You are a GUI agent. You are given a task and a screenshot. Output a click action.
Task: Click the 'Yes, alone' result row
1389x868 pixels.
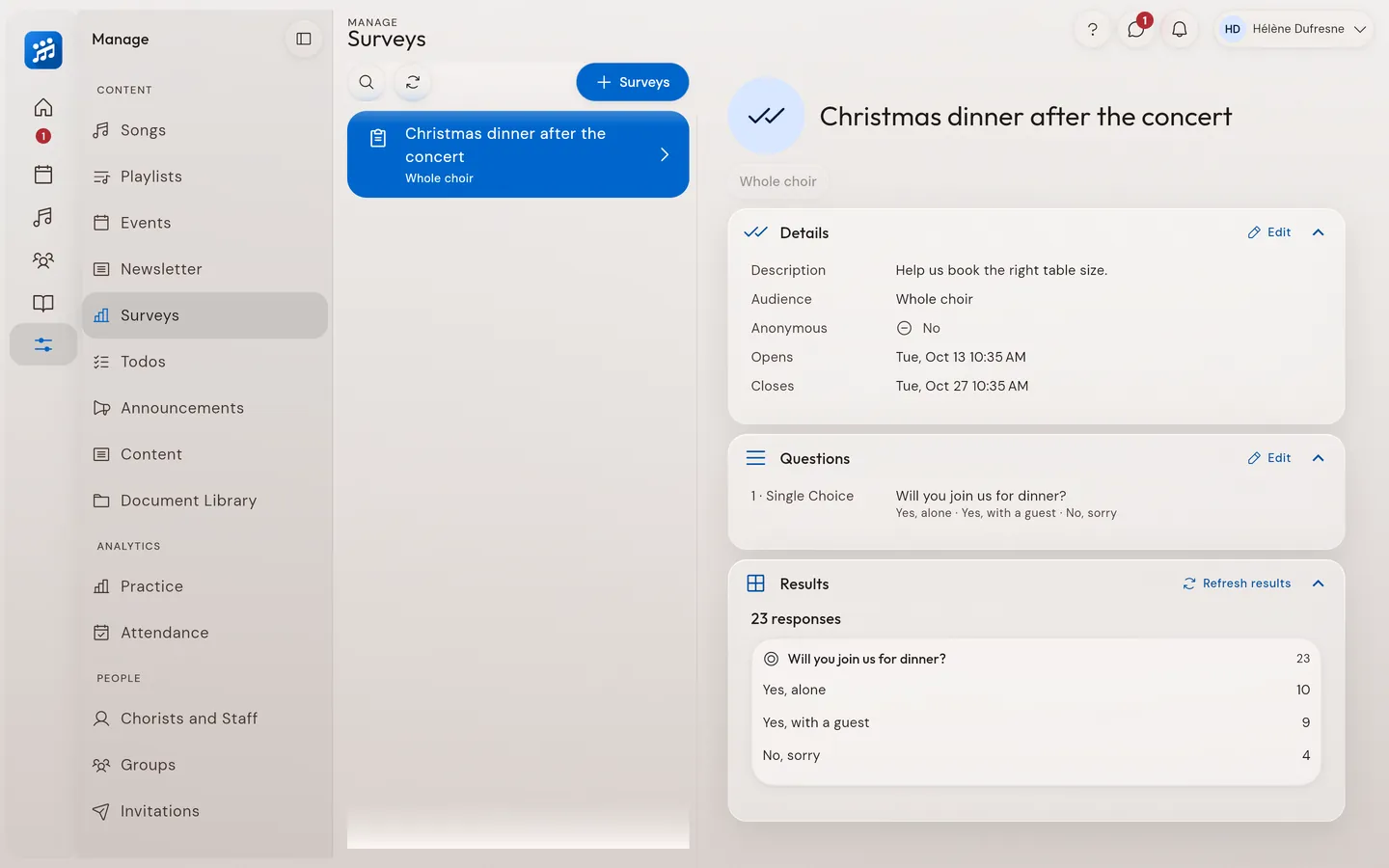point(1036,690)
